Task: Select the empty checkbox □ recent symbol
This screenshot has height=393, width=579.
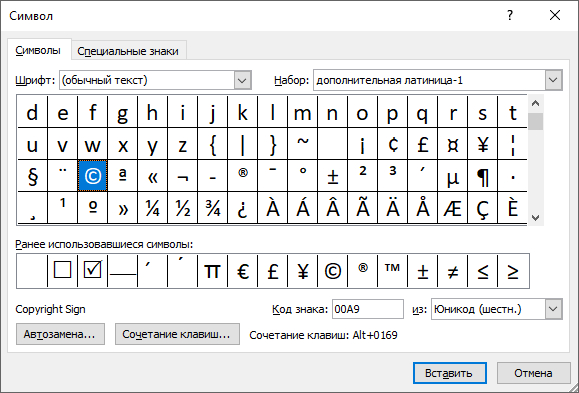Action: point(62,271)
